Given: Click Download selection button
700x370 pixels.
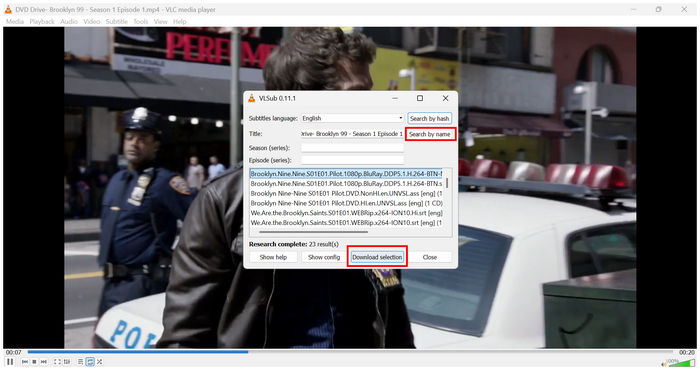Looking at the screenshot, I should click(x=377, y=257).
